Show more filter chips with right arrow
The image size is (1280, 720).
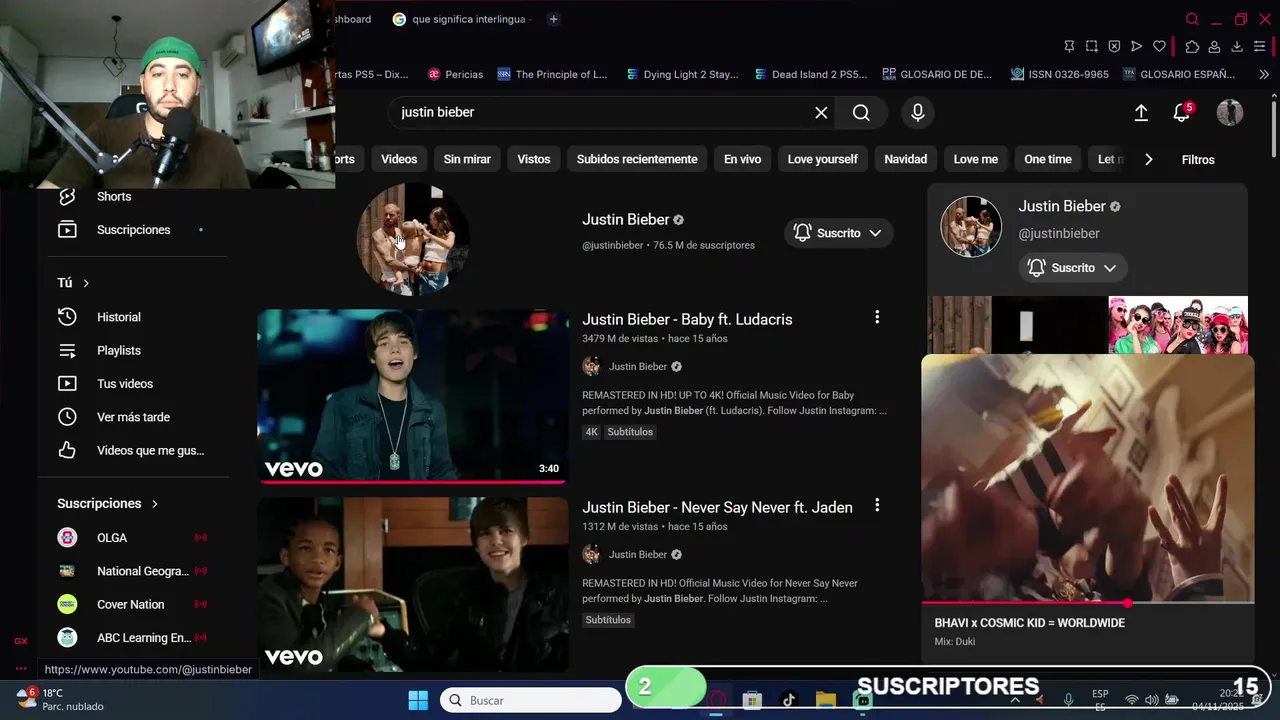tap(1148, 159)
